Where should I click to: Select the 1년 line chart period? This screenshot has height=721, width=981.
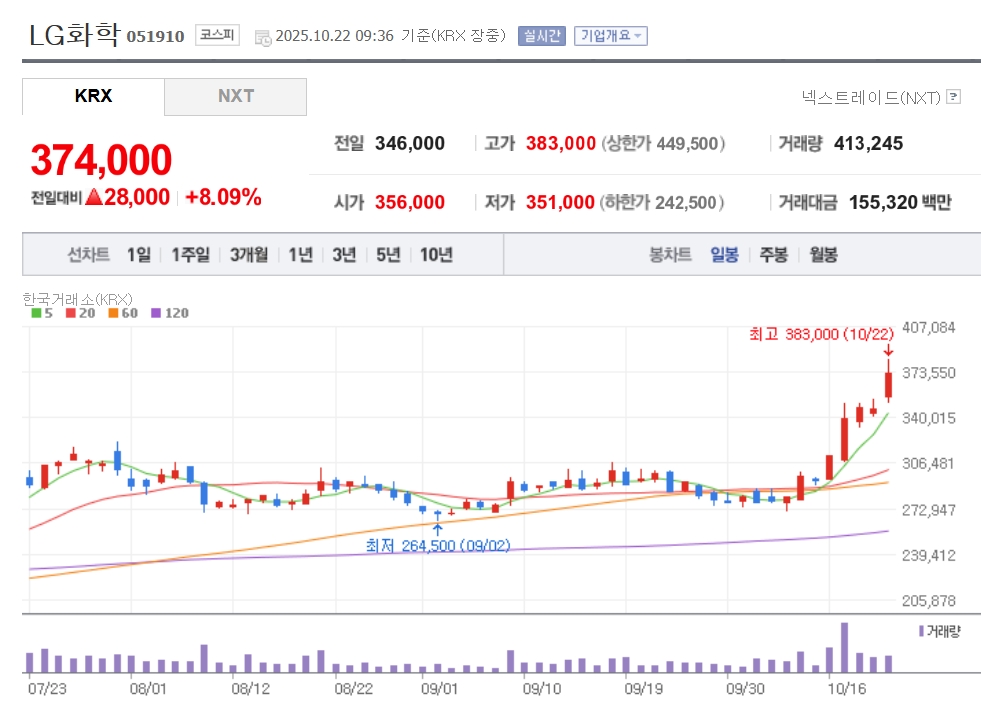pyautogui.click(x=300, y=255)
